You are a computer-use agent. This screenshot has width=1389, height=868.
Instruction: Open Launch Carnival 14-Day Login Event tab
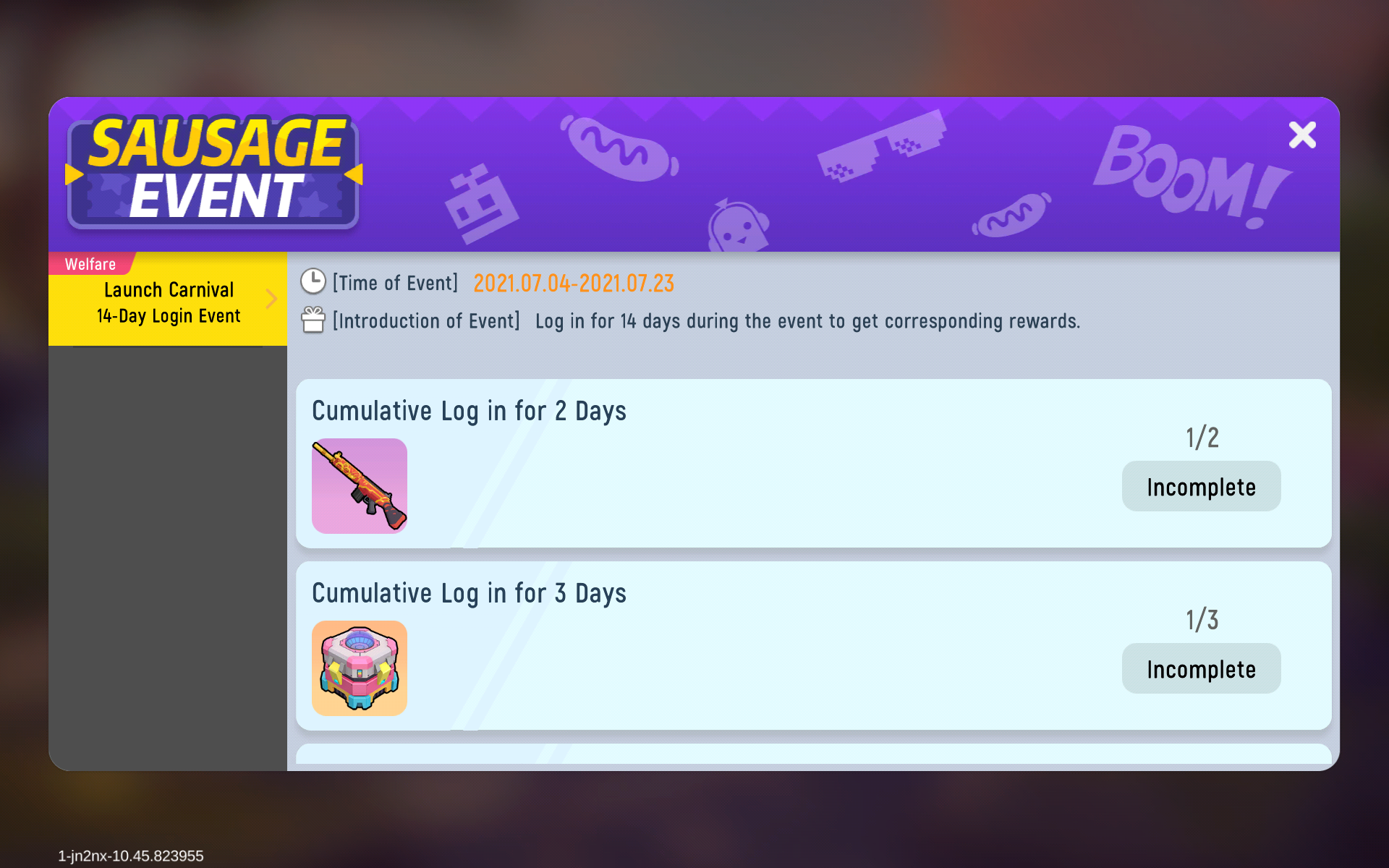168,302
